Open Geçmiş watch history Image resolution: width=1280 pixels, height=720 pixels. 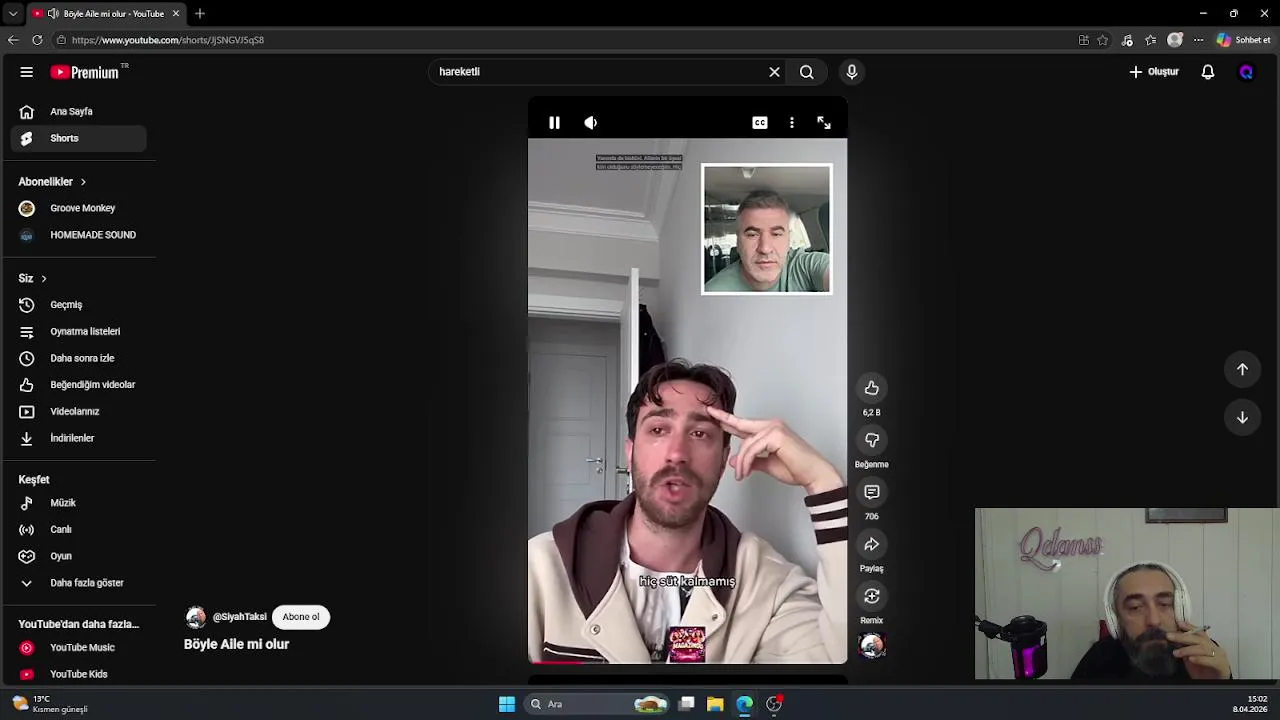78,305
